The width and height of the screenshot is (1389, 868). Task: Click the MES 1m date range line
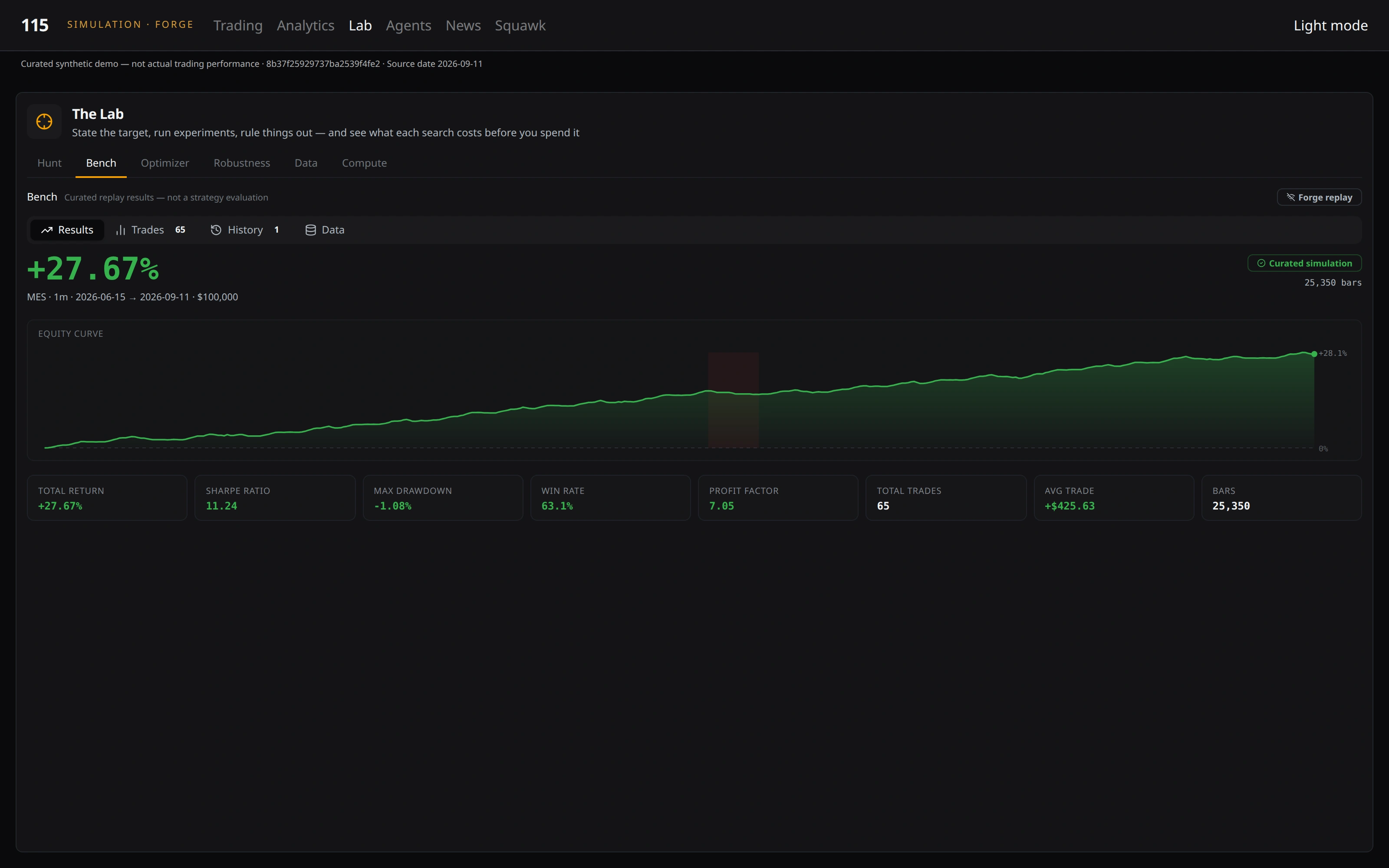pyautogui.click(x=132, y=297)
